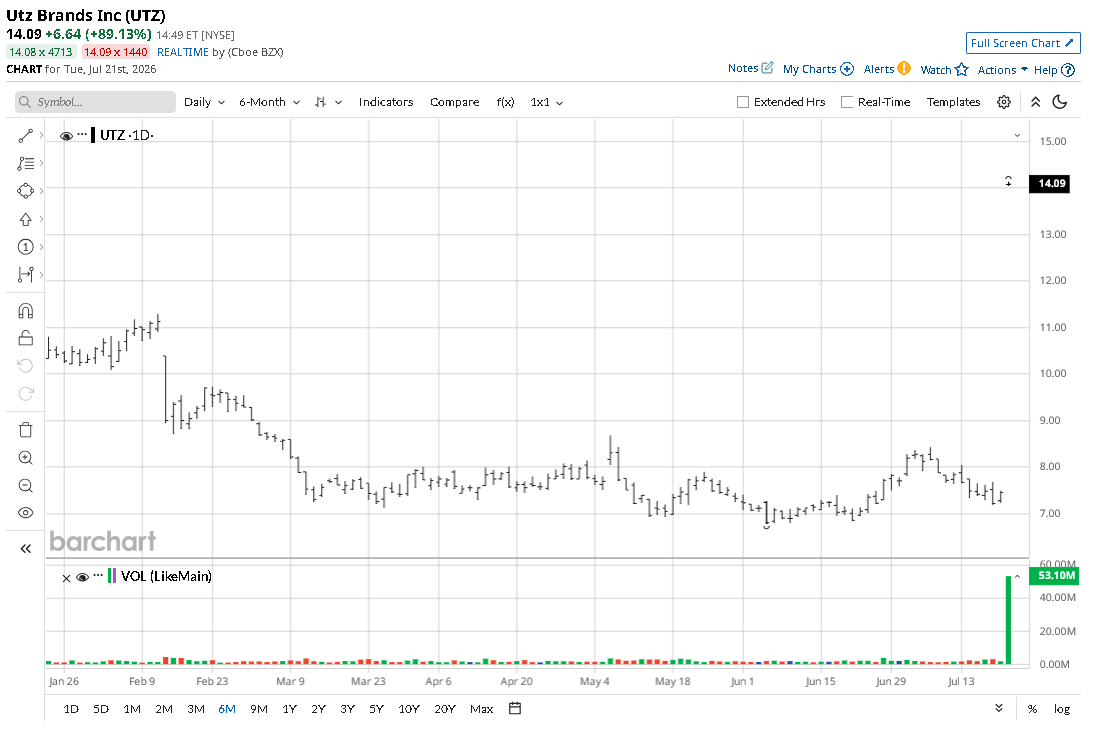This screenshot has height=737, width=1102.
Task: Remove the VOL indicator pane
Action: [66, 578]
